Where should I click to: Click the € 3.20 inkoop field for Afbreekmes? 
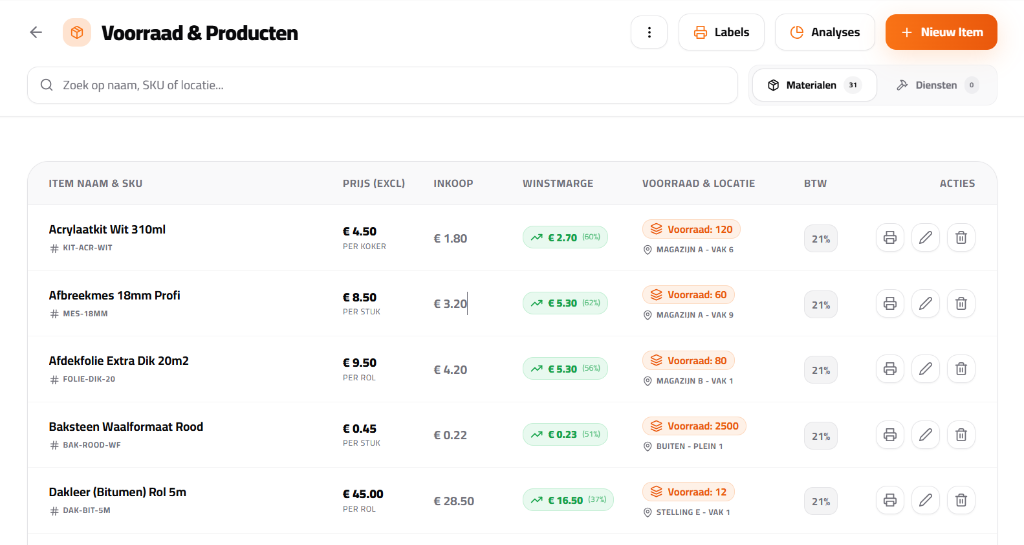coord(451,304)
